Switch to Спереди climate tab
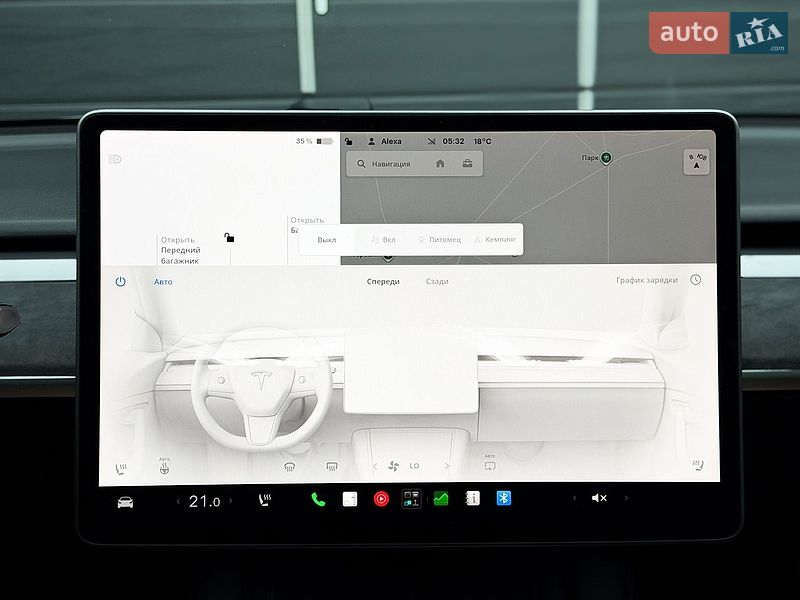800x600 pixels. [383, 281]
